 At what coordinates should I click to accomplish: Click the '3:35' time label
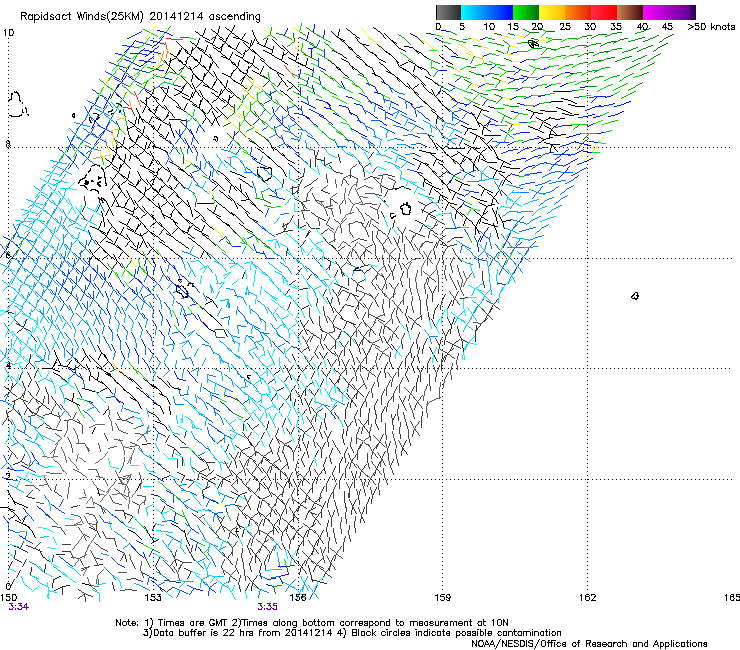[267, 607]
